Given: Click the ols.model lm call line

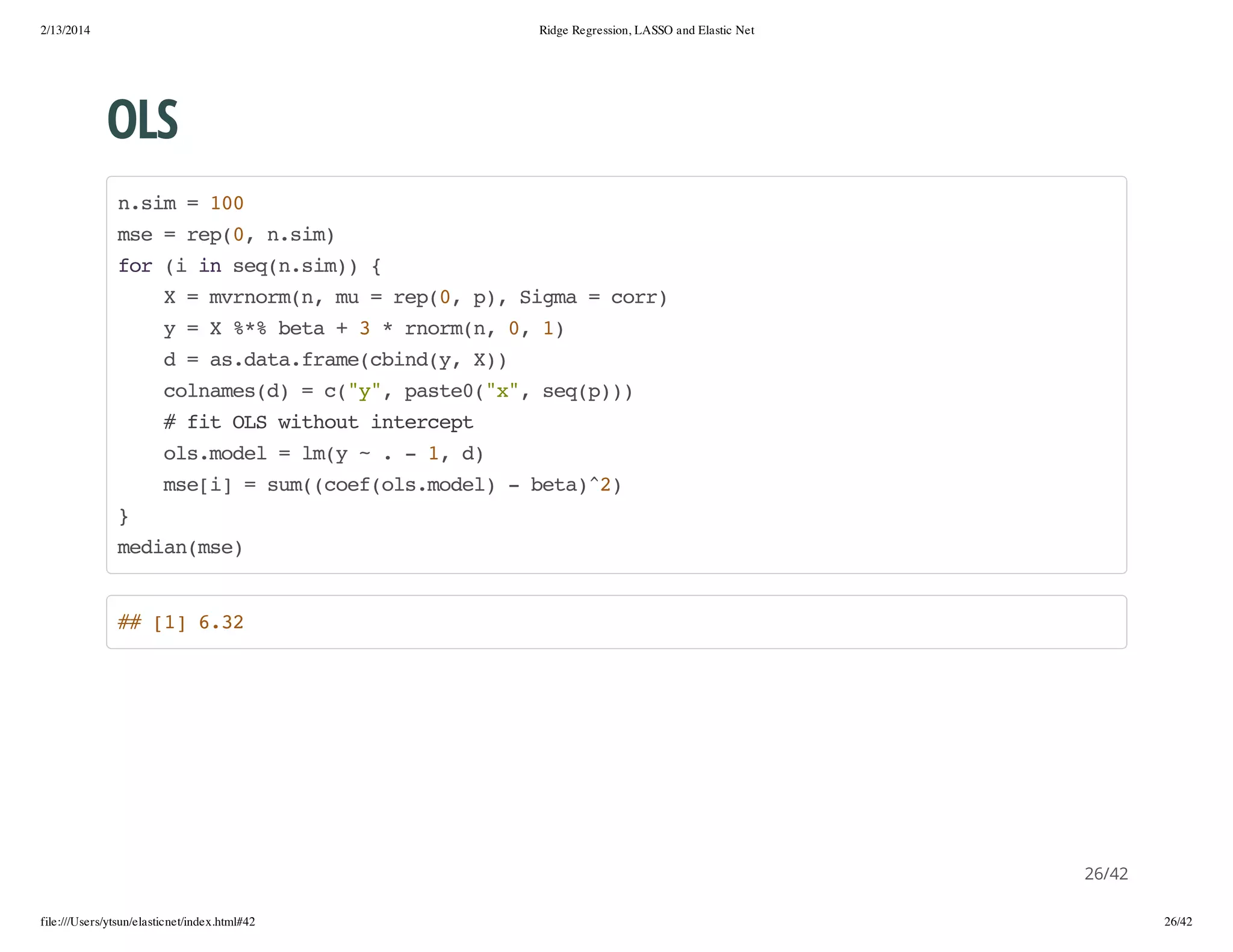Looking at the screenshot, I should click(323, 454).
